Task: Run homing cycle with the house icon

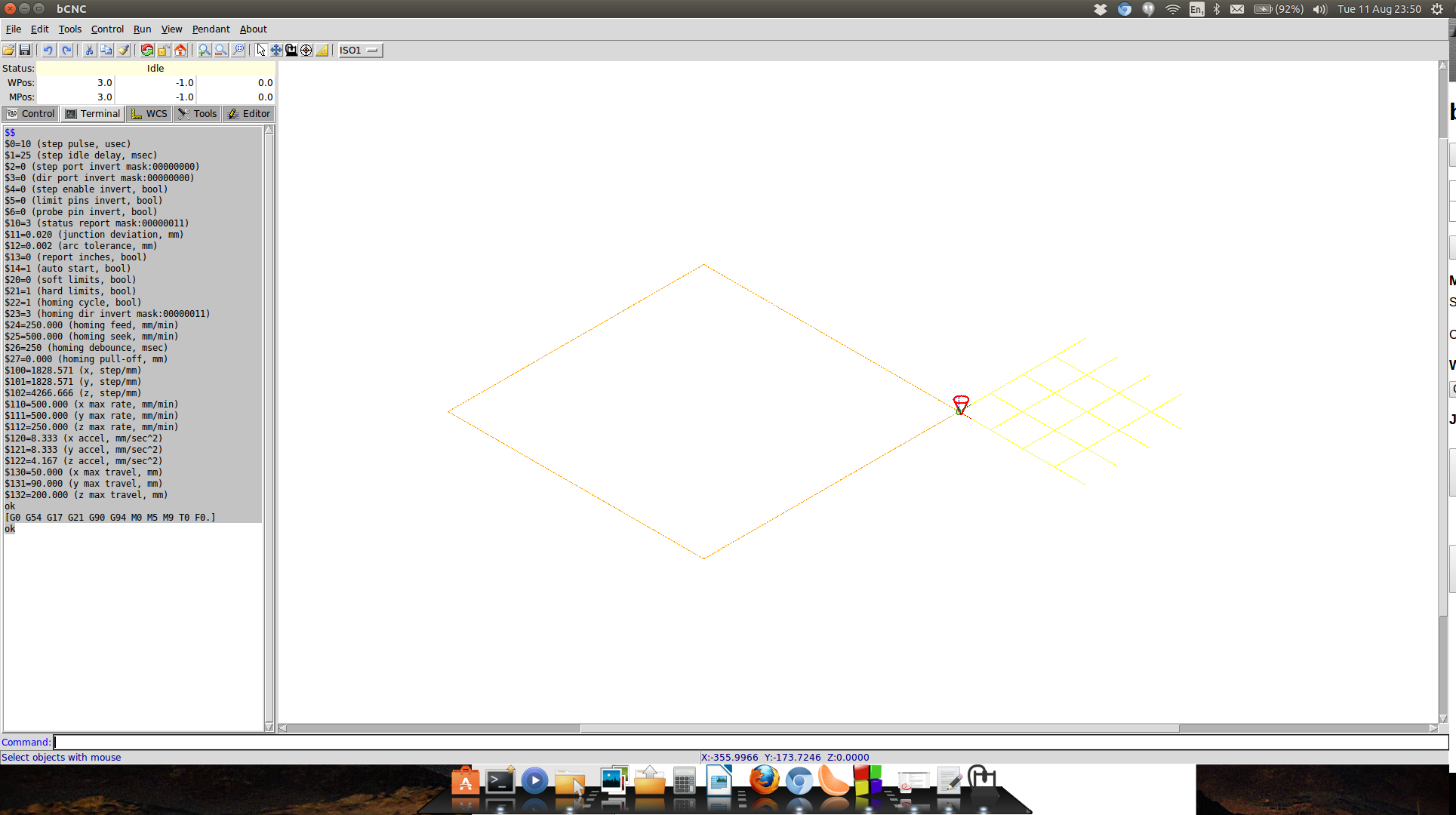Action: pyautogui.click(x=181, y=50)
